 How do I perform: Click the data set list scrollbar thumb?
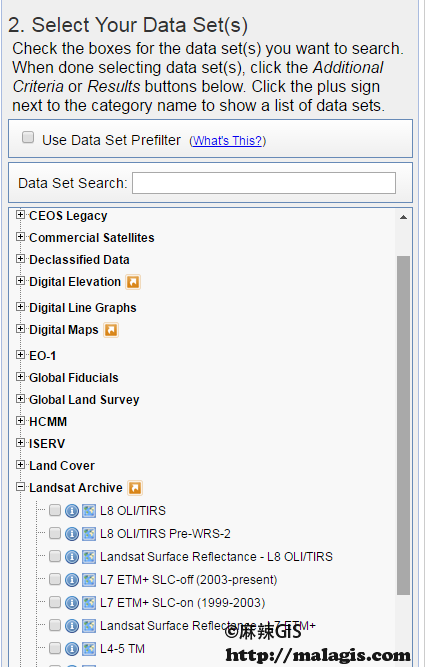tap(403, 425)
